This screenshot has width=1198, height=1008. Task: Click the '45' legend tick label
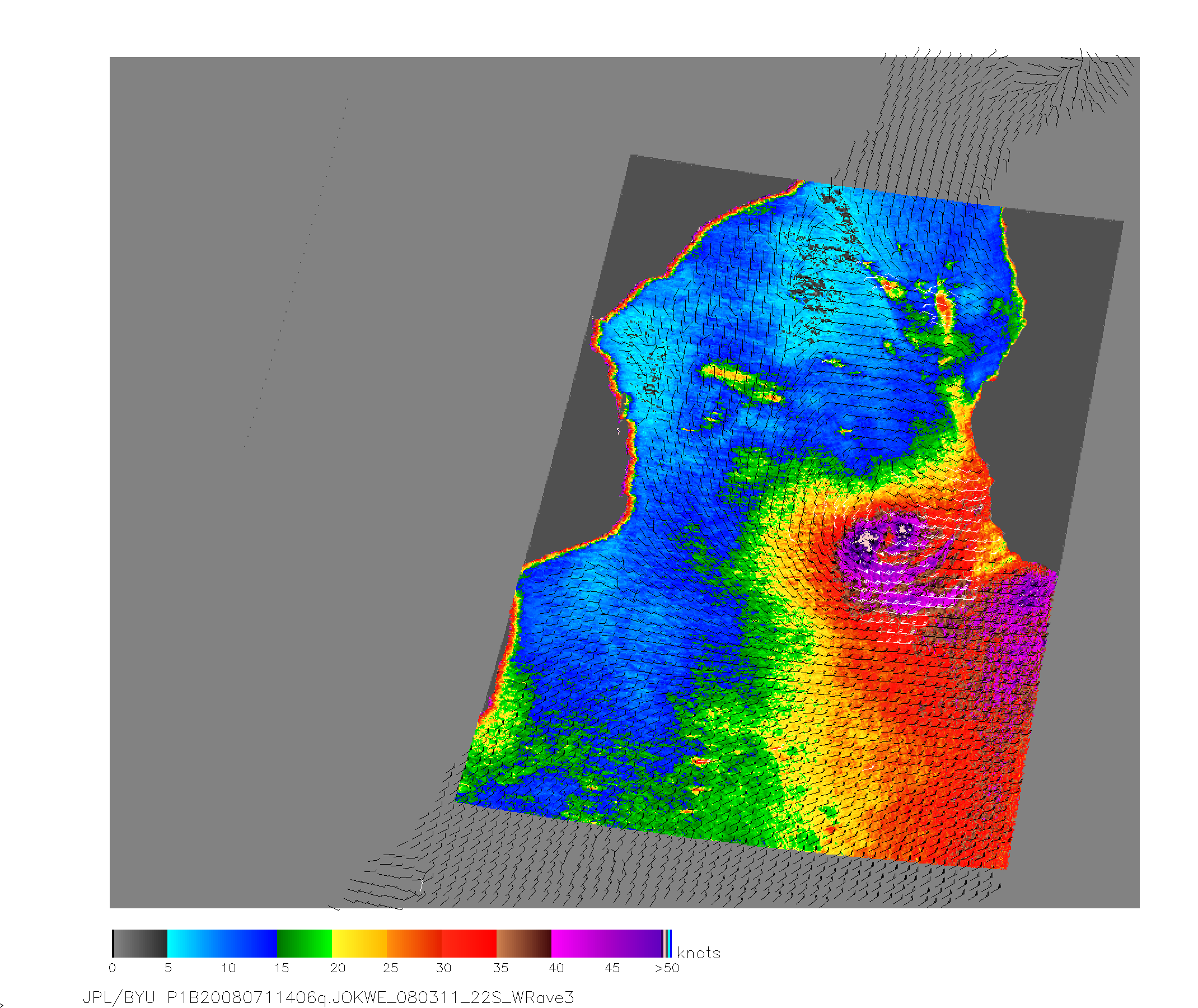[612, 968]
